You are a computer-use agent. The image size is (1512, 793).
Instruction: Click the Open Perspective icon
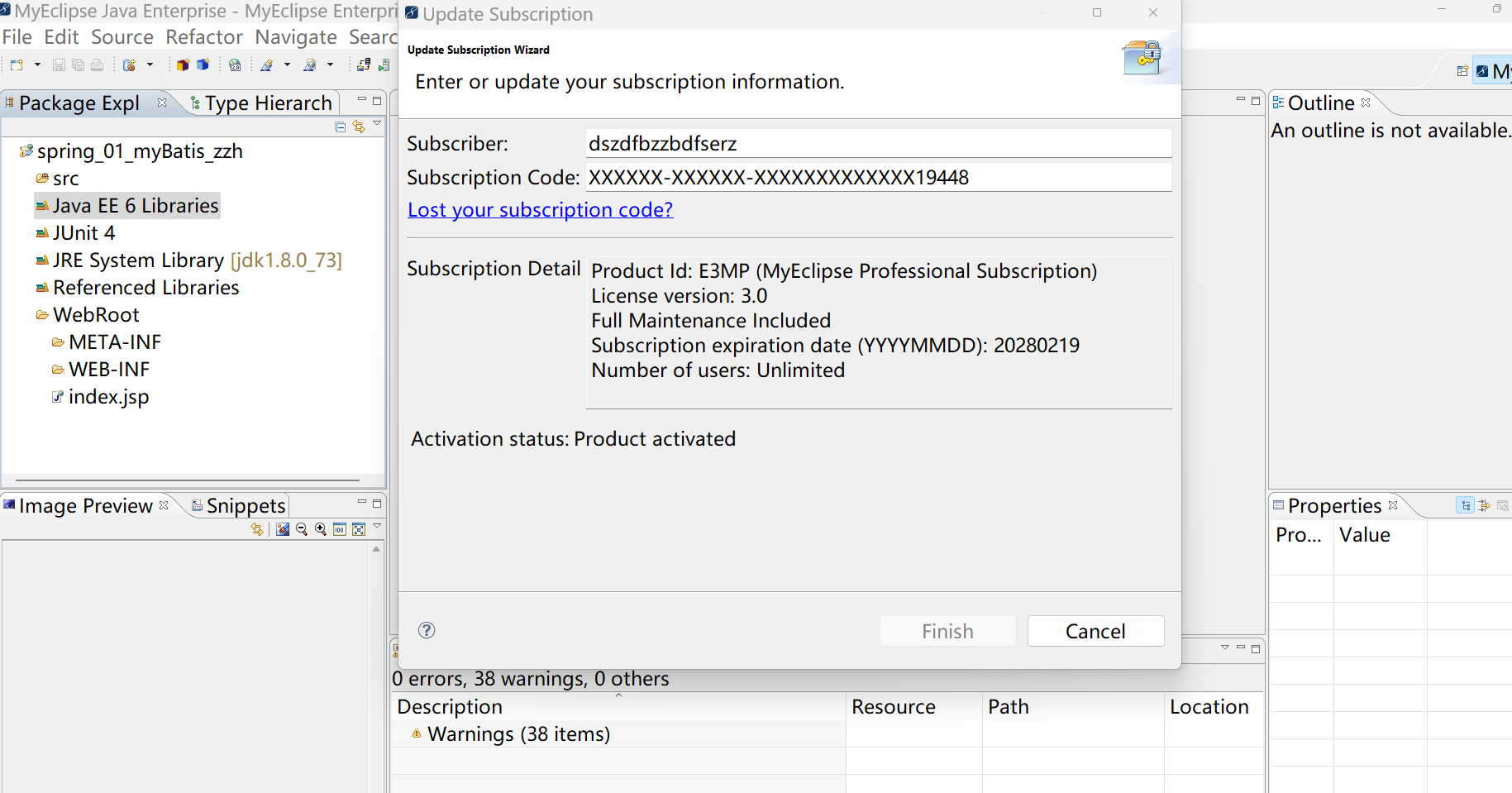click(1462, 71)
